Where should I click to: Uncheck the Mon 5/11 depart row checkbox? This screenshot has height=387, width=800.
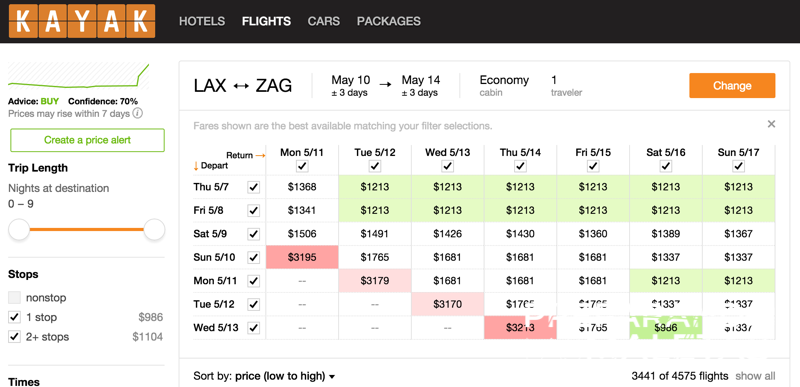[x=254, y=281]
